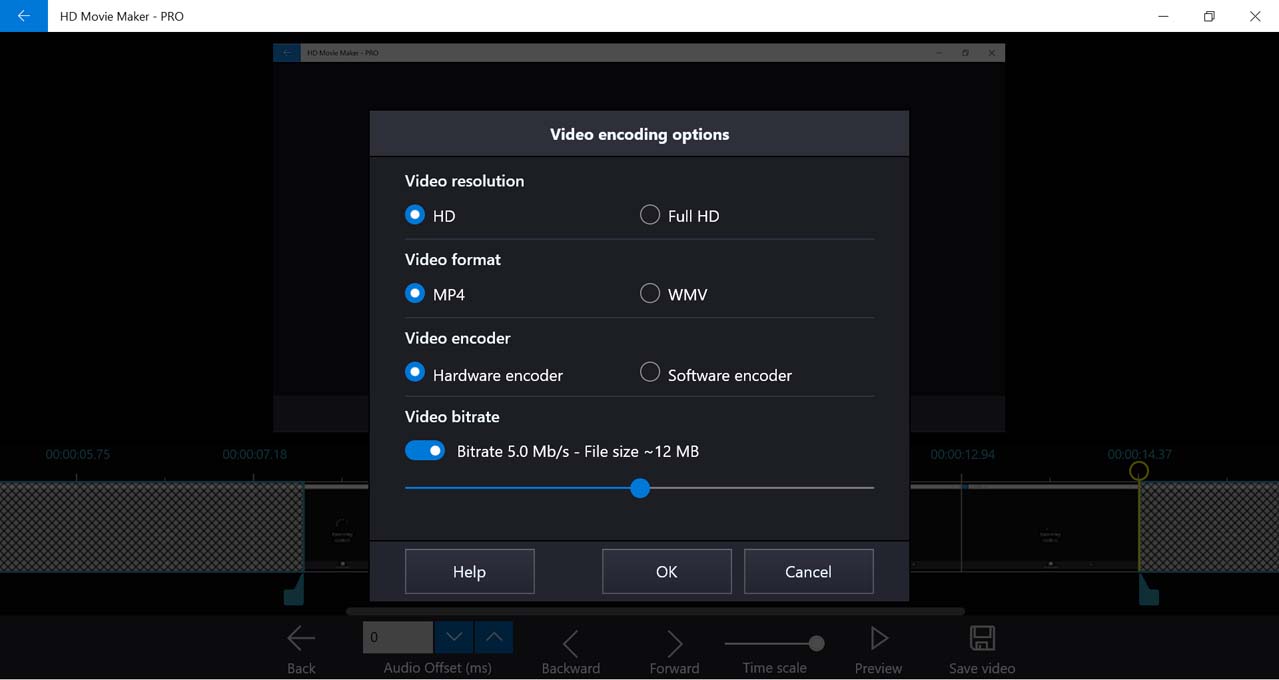
Task: Click the Save video floppy disk icon
Action: [x=982, y=639]
